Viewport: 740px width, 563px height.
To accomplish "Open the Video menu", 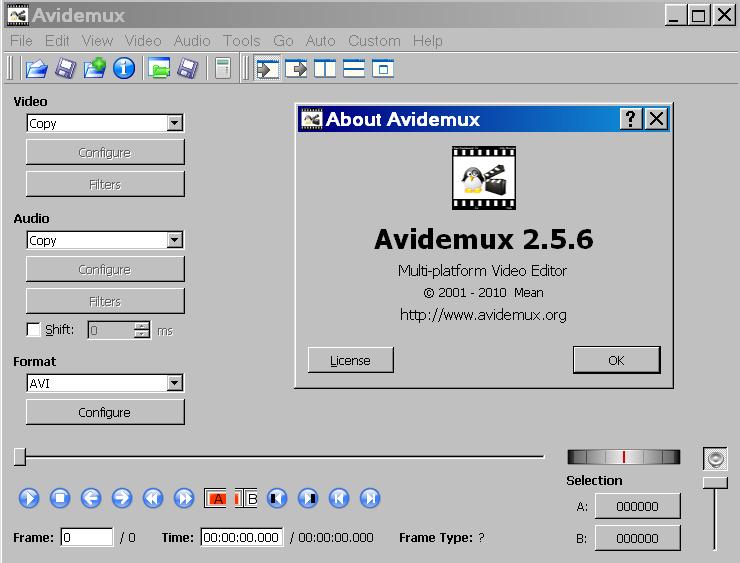I will coord(143,41).
